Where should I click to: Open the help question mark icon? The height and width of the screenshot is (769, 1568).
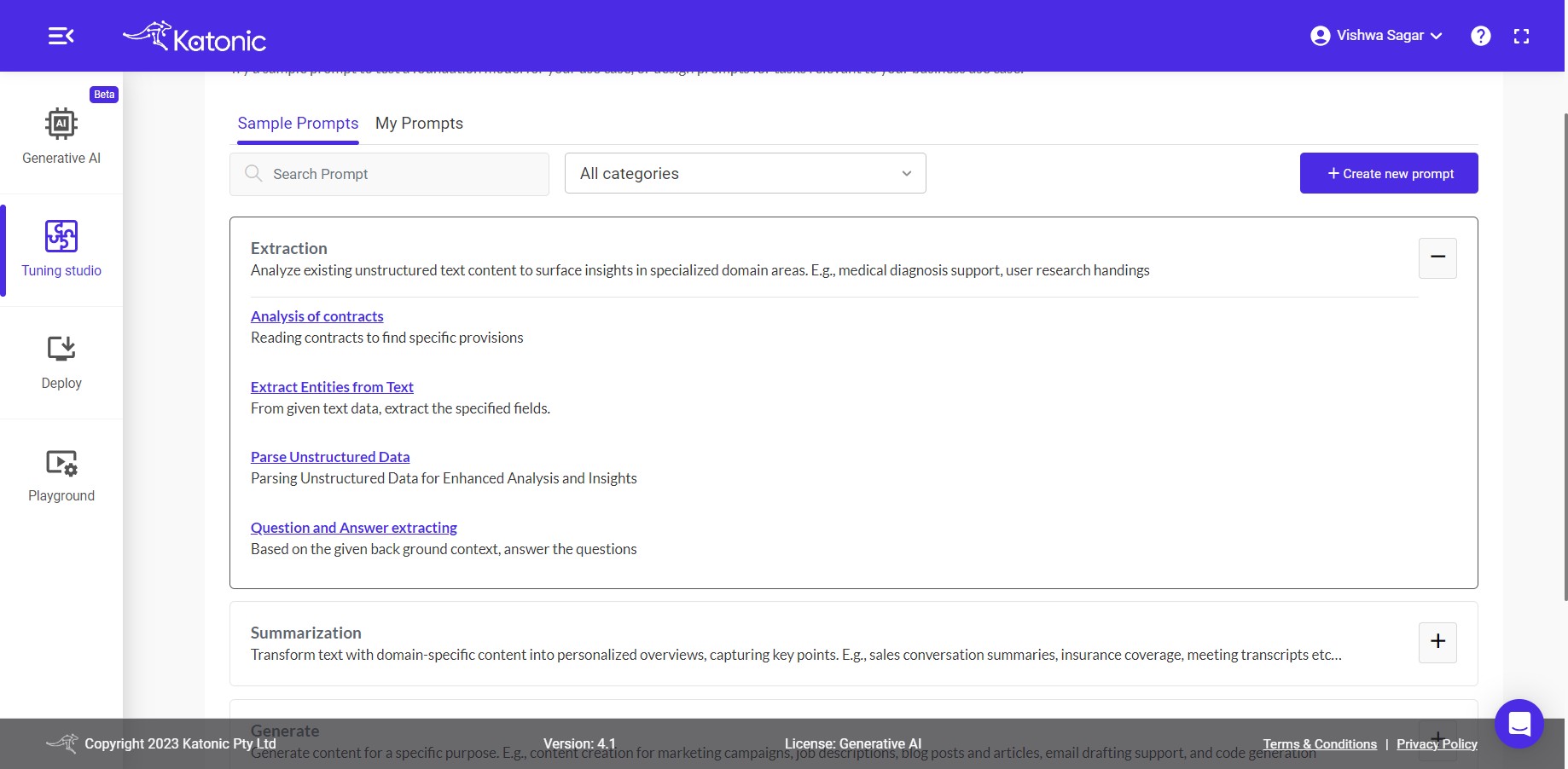point(1481,36)
